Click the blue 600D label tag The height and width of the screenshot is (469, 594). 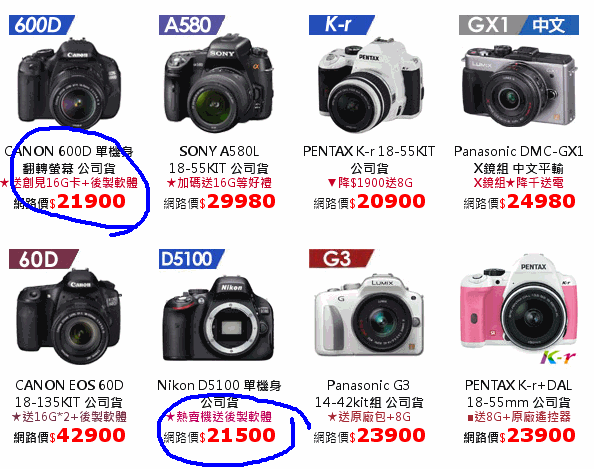tap(42, 25)
